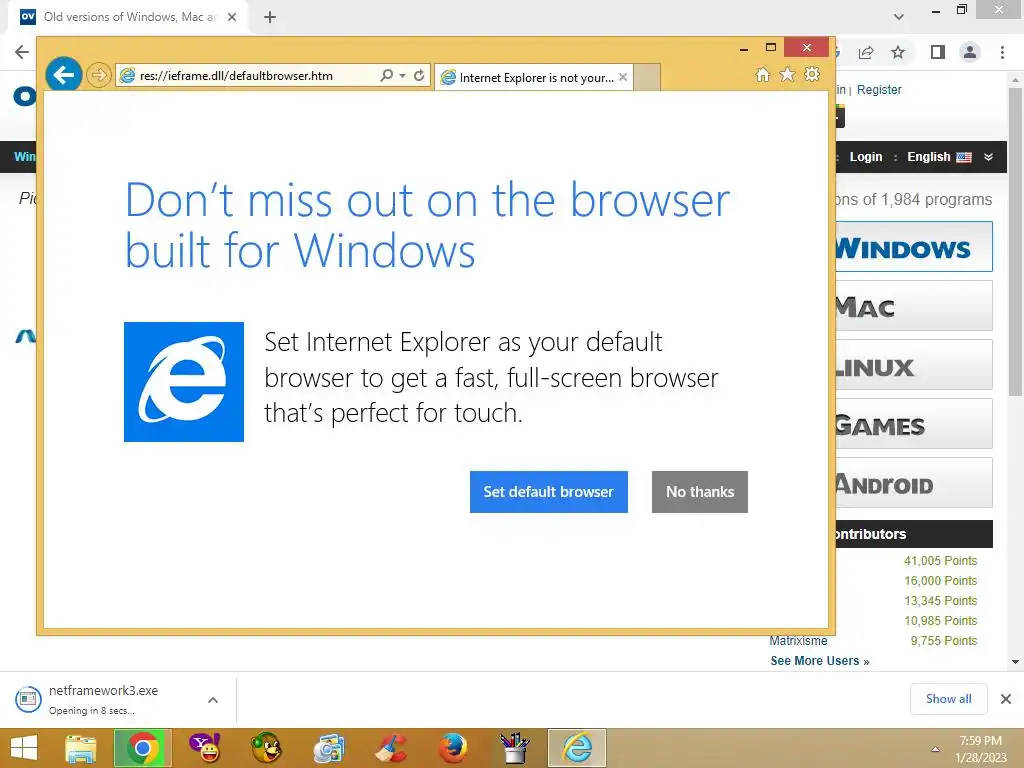Open IE Home icon
This screenshot has width=1024, height=768.
point(762,74)
